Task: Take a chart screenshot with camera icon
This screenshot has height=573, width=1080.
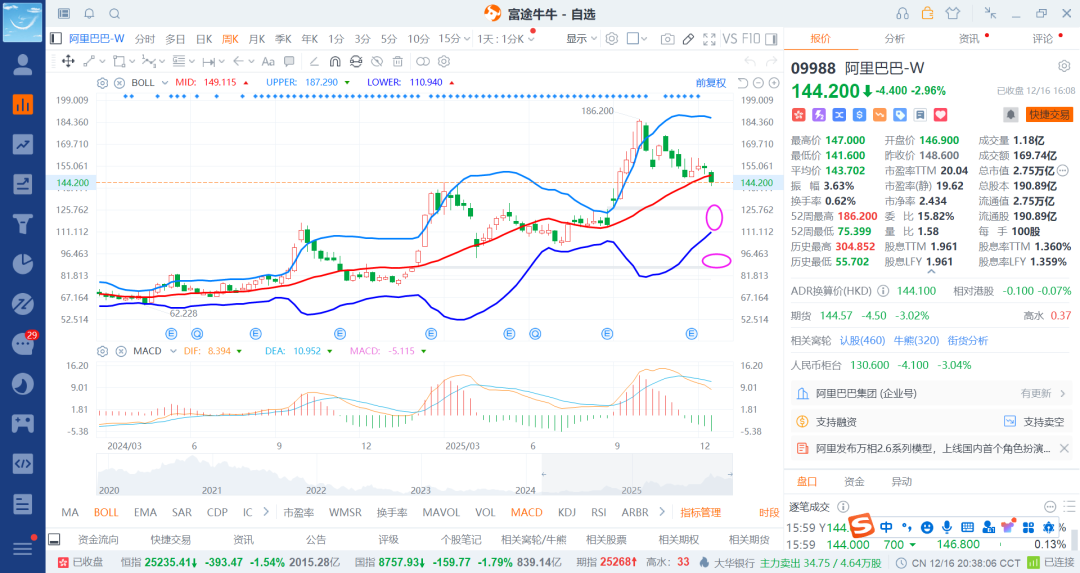Action: (667, 39)
